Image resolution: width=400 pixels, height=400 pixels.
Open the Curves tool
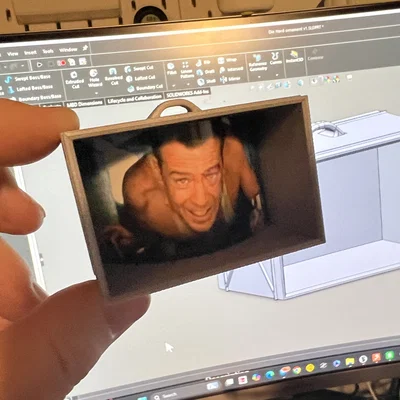coord(276,58)
